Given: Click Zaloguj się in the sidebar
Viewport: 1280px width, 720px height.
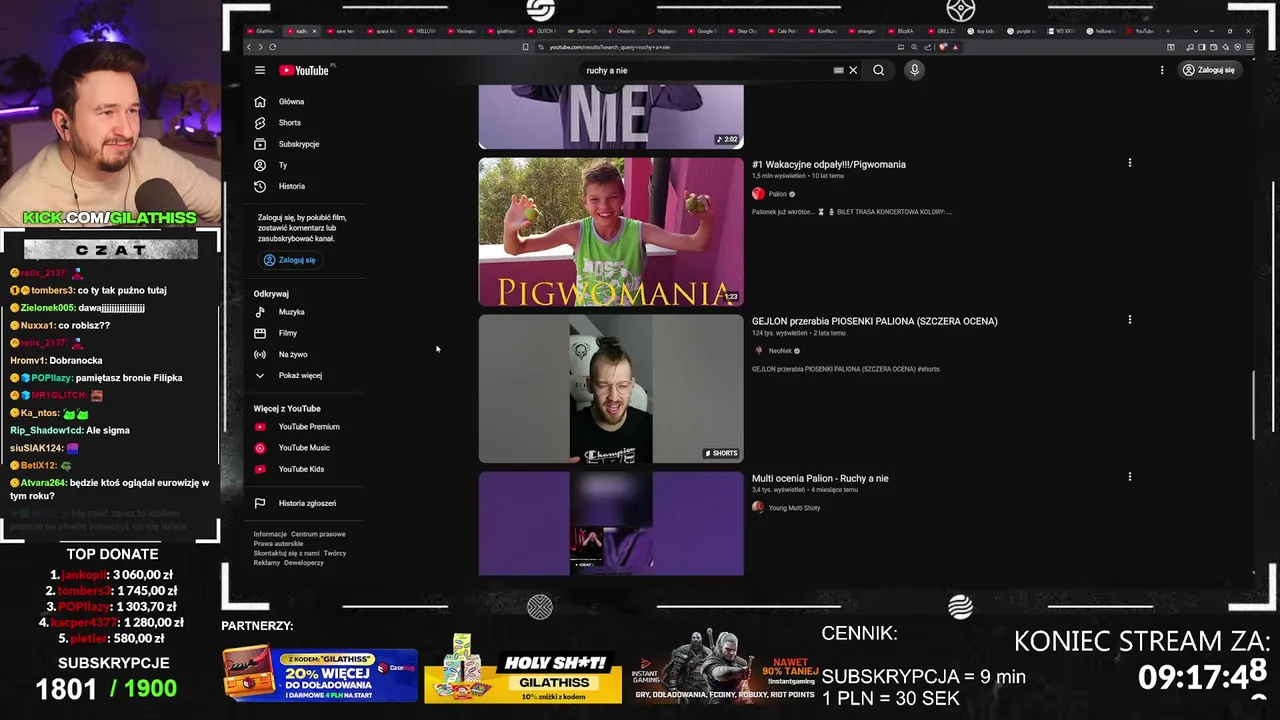Looking at the screenshot, I should coord(289,260).
